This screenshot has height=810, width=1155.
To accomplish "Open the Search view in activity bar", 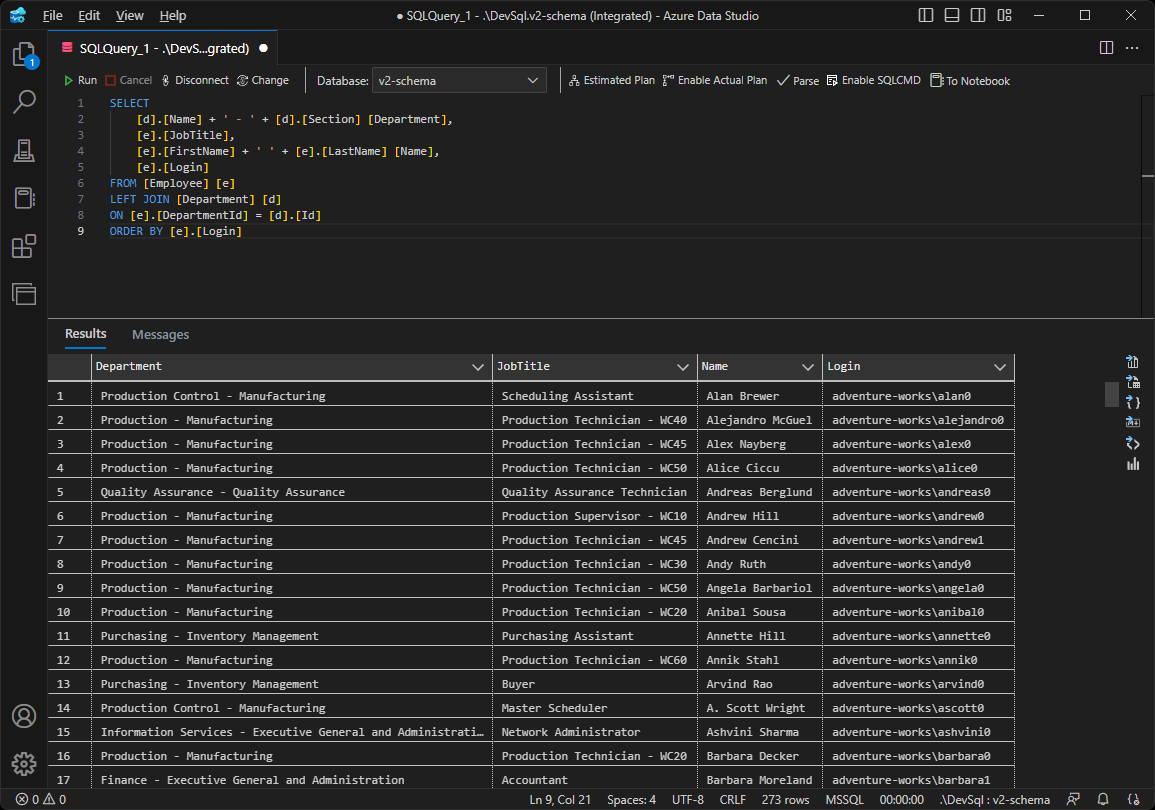I will pos(24,102).
